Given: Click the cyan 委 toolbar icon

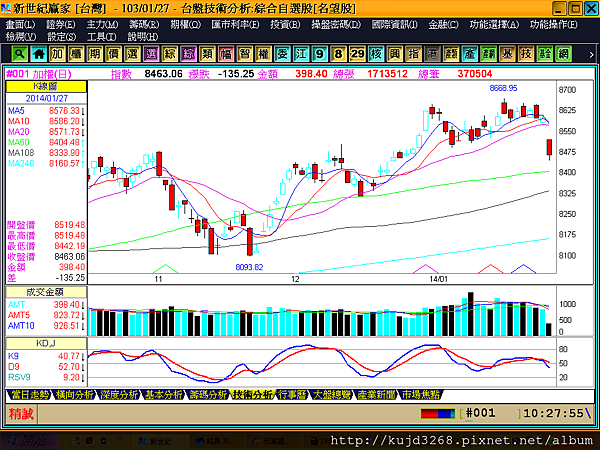Looking at the screenshot, I should point(282,54).
